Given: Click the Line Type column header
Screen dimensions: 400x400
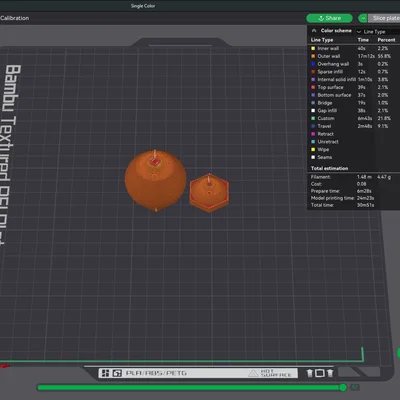Looking at the screenshot, I should pos(322,40).
